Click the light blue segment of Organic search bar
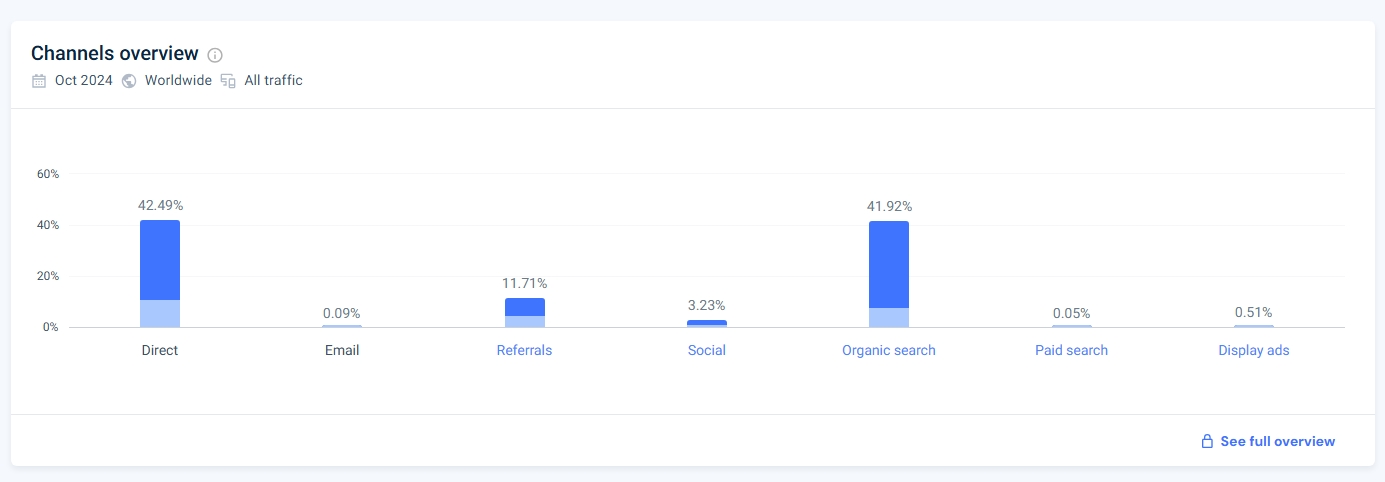 889,317
